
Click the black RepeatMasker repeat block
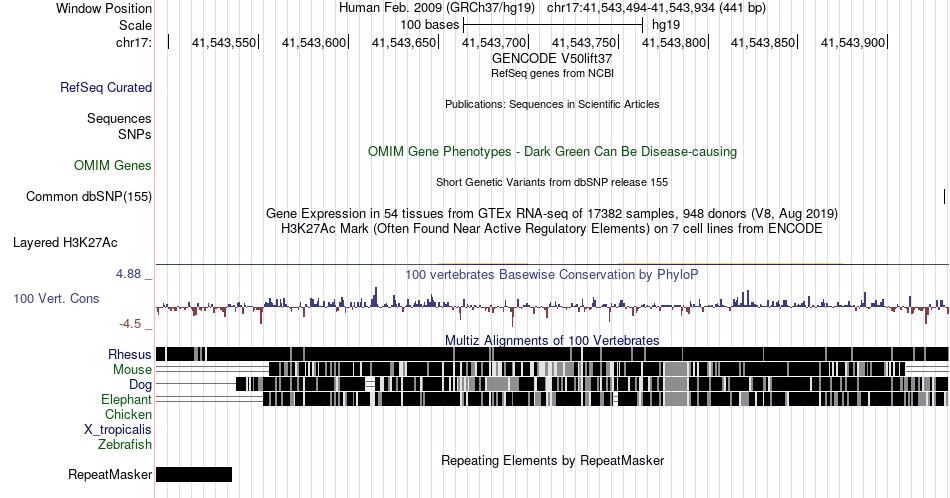pos(194,474)
